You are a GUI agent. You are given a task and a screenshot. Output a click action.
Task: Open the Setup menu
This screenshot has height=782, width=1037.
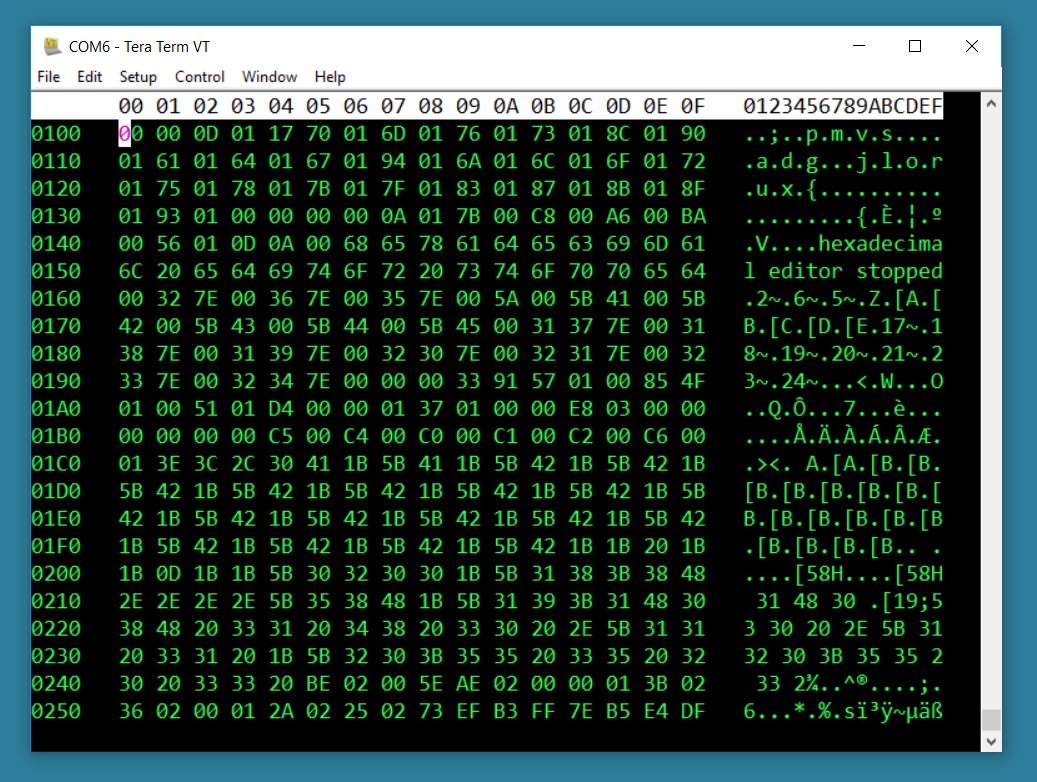(x=138, y=77)
